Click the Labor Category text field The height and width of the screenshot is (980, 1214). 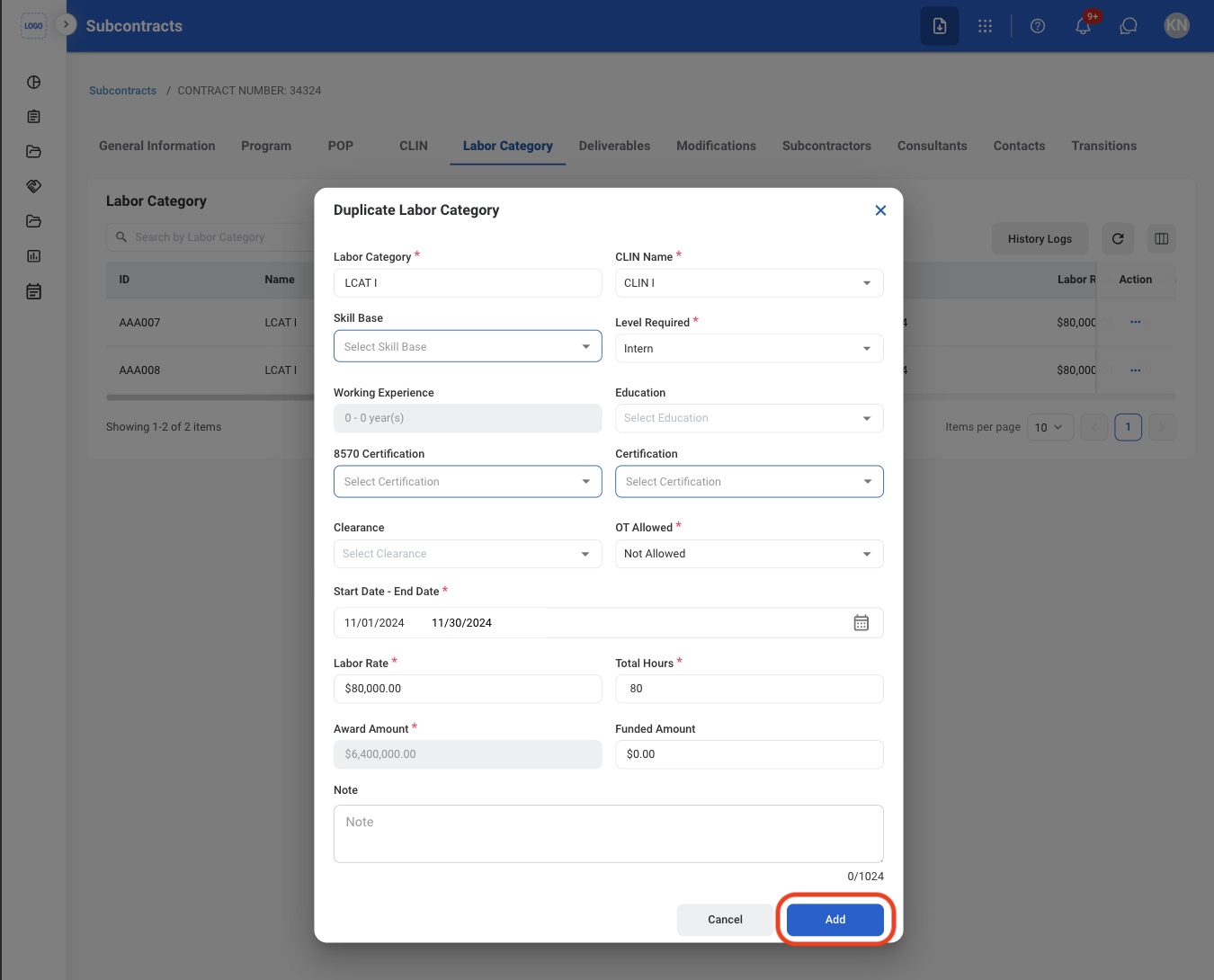coord(468,283)
